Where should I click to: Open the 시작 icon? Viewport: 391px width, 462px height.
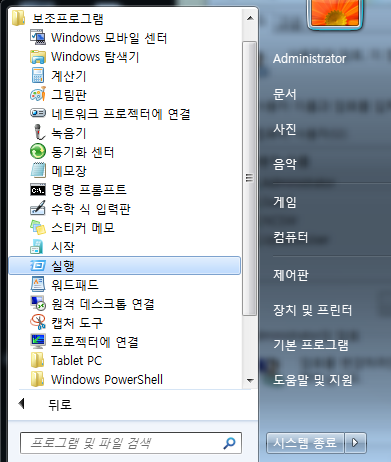click(37, 247)
